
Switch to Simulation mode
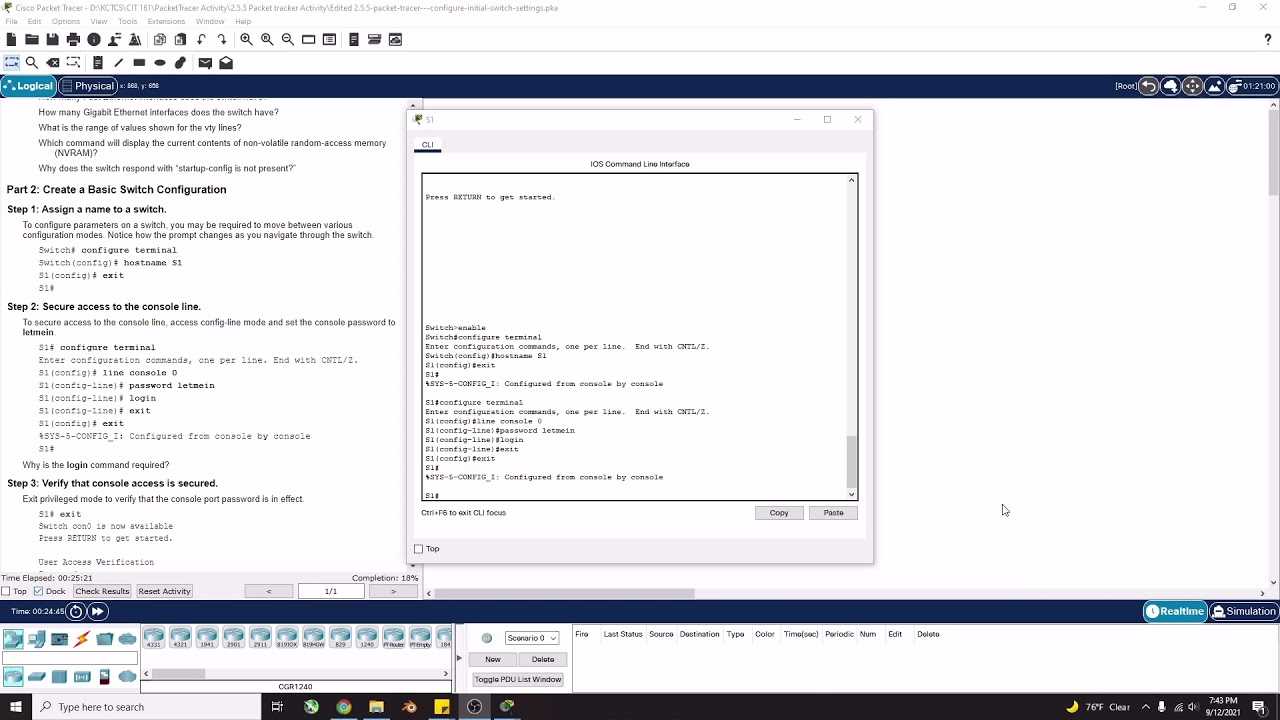tap(1244, 611)
